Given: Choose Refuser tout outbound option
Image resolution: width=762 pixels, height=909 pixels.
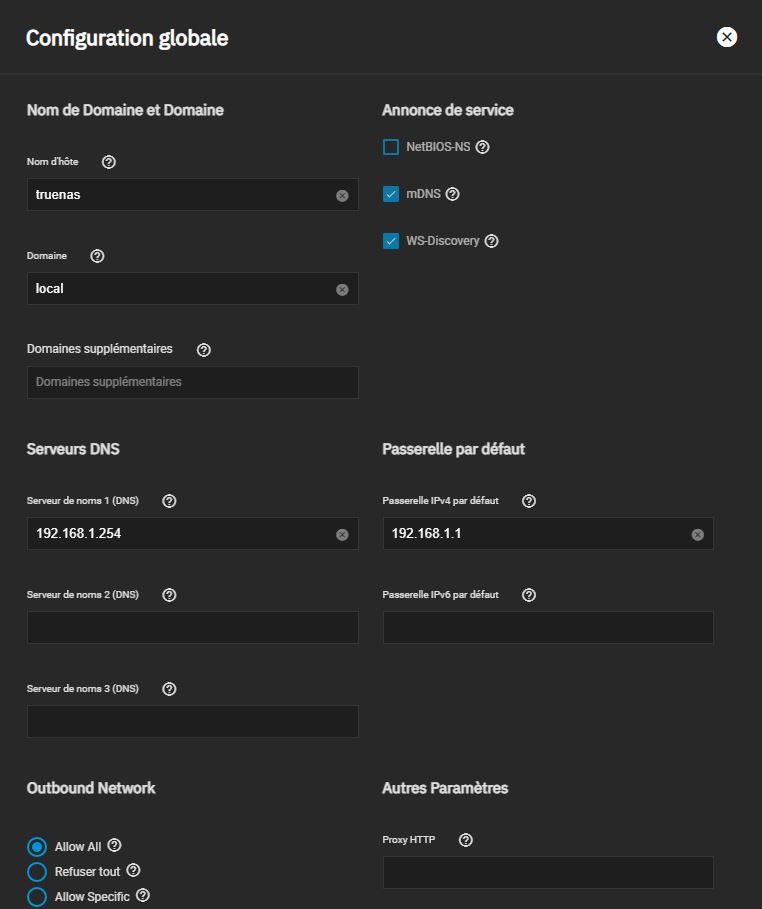Looking at the screenshot, I should (x=38, y=872).
